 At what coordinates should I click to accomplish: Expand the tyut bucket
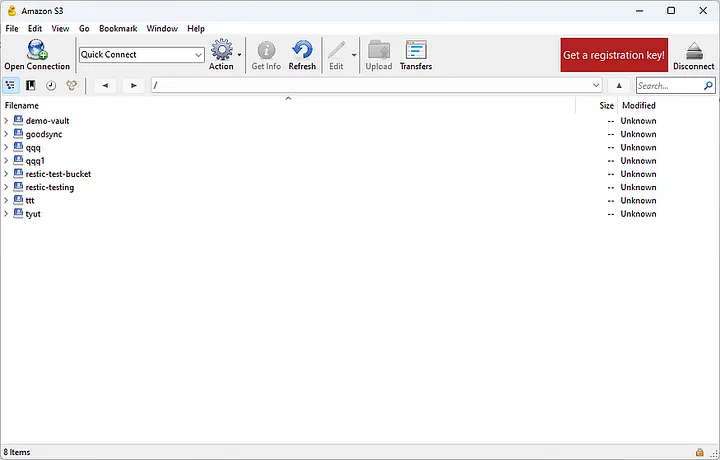[x=6, y=214]
